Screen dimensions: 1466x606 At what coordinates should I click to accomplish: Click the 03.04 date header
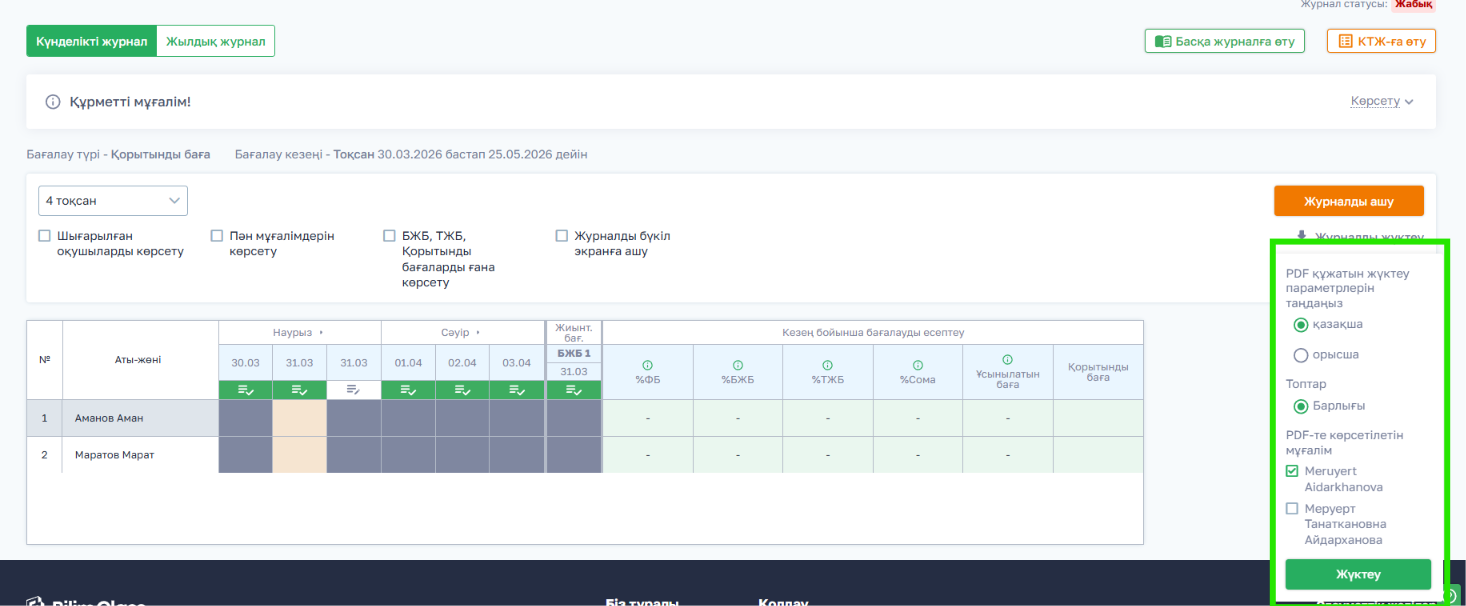point(516,363)
